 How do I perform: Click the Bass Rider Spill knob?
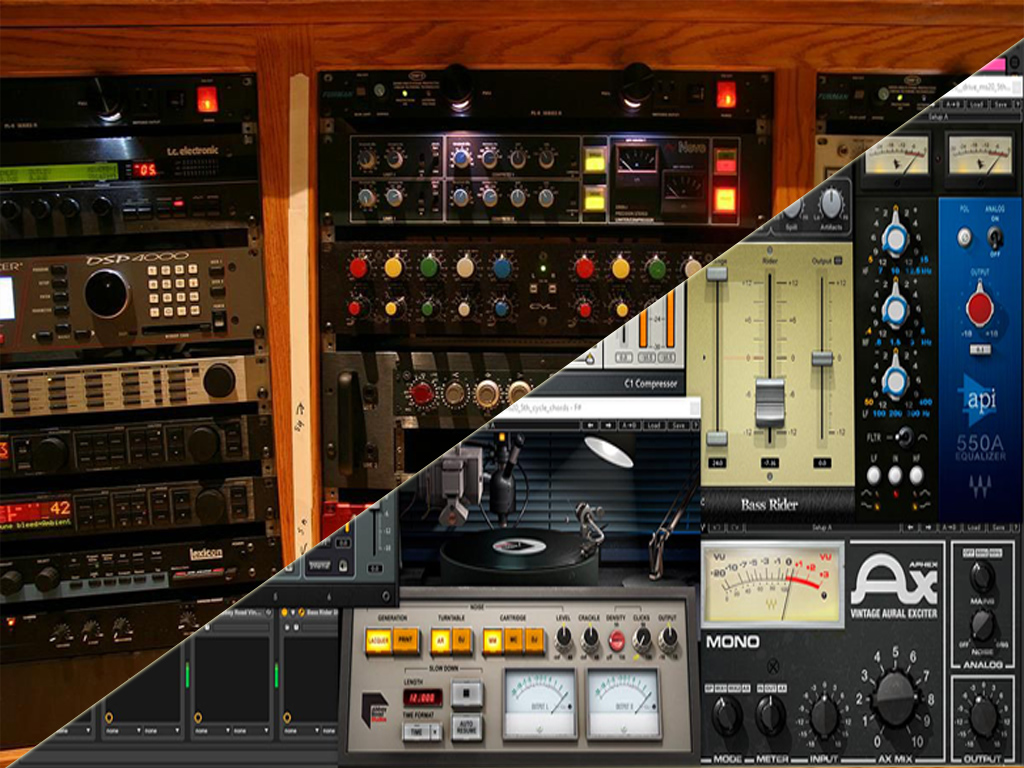(792, 210)
